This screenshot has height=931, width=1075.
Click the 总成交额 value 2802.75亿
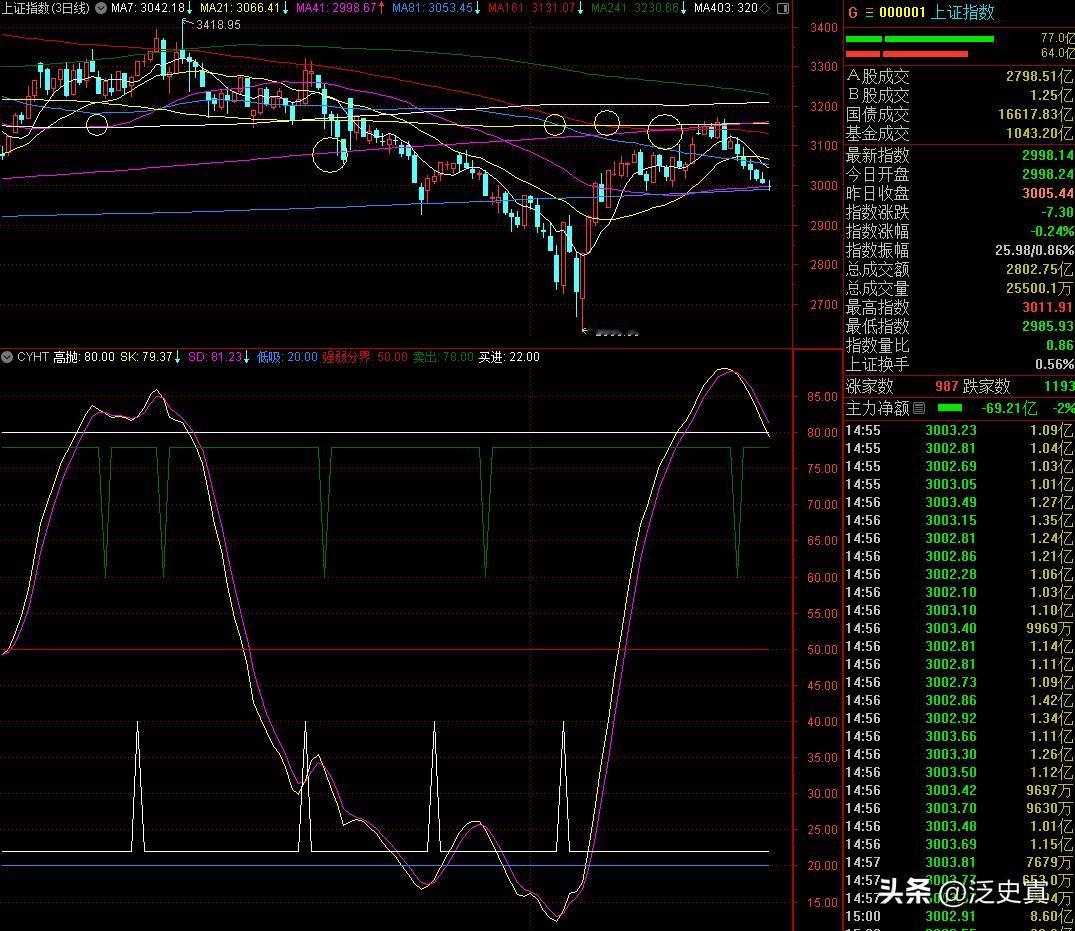[x=1039, y=269]
